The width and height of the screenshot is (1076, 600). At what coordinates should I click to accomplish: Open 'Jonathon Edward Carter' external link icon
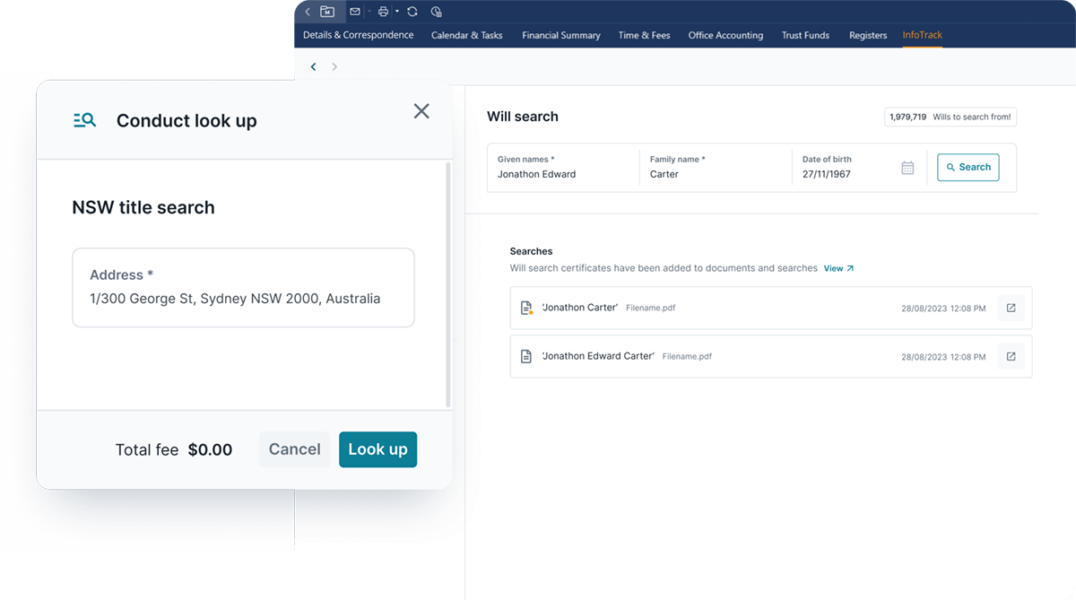1010,356
